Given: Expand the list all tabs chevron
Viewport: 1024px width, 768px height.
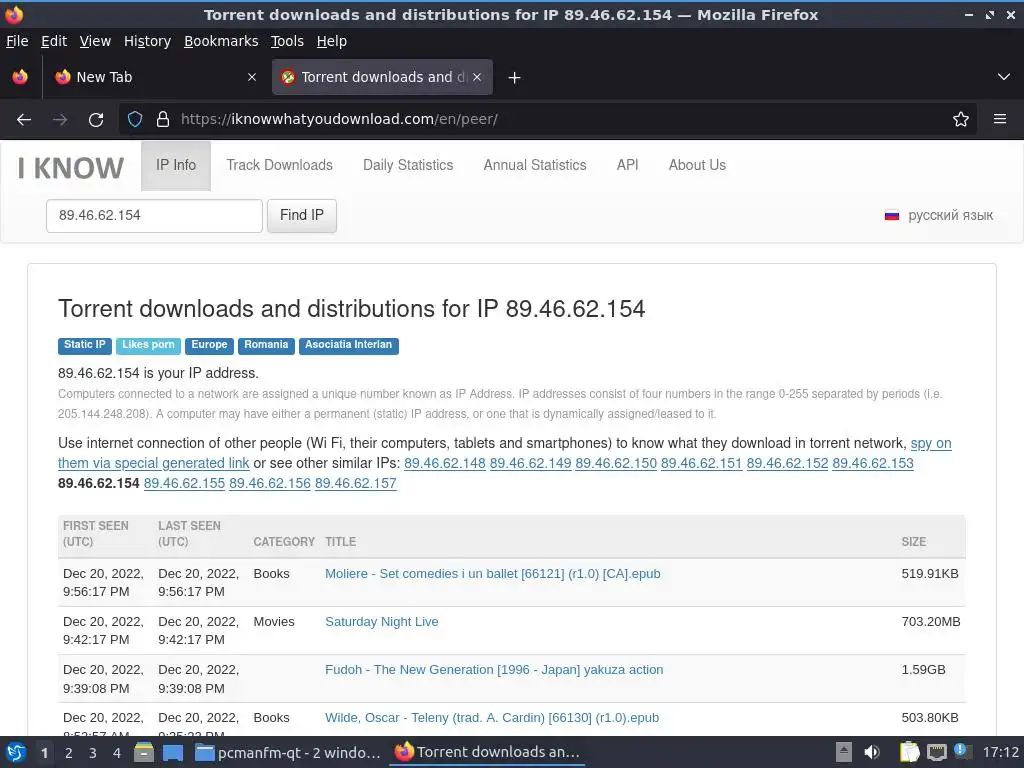Looking at the screenshot, I should pyautogui.click(x=1004, y=77).
